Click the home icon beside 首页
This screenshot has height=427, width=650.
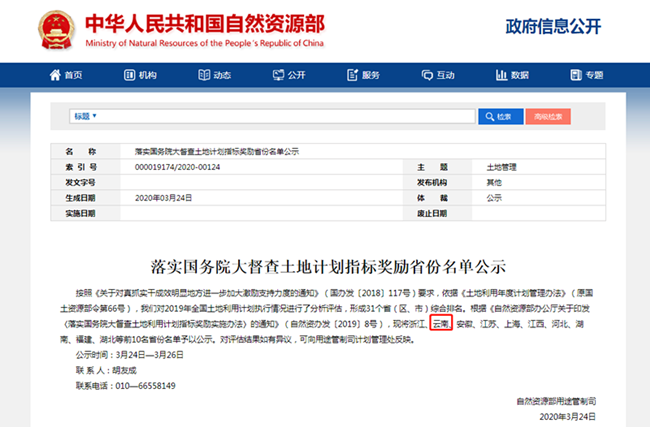[x=56, y=76]
